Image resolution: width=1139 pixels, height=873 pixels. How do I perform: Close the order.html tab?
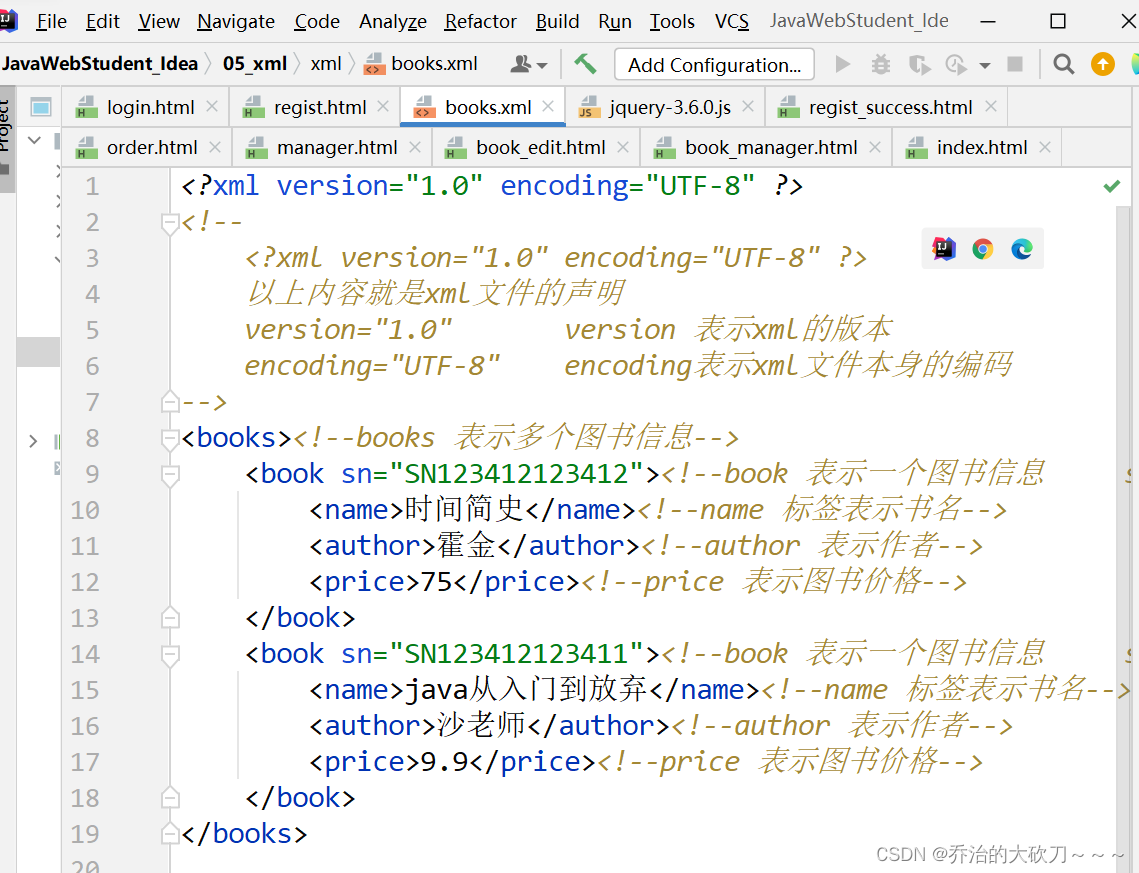click(215, 147)
